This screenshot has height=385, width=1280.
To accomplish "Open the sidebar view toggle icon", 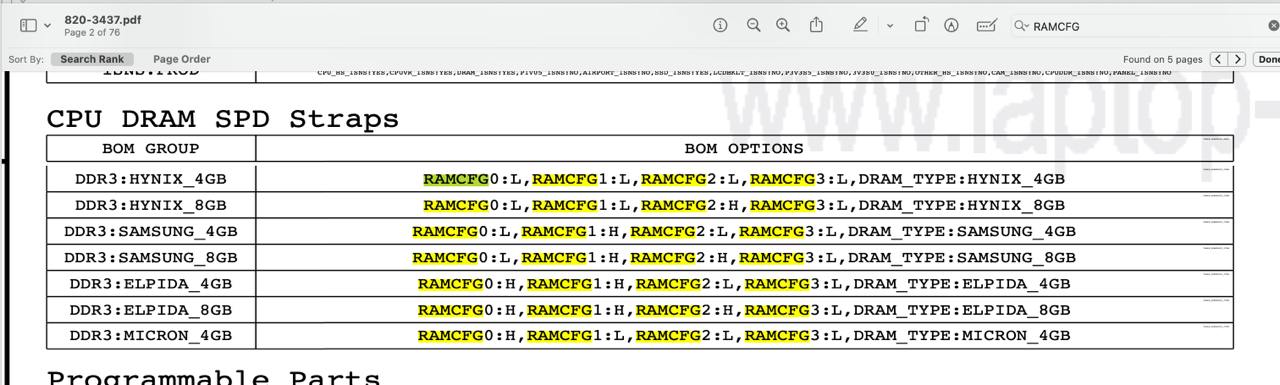I will click(x=28, y=26).
